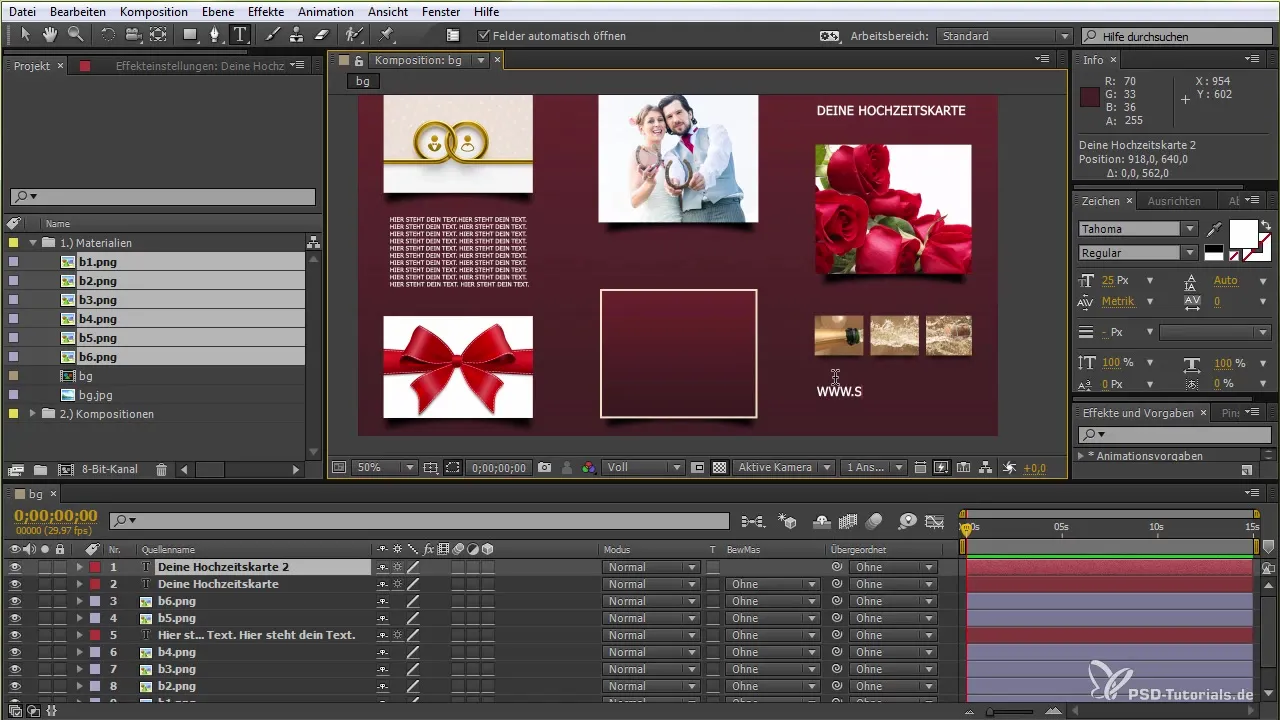Toggle visibility of b6.png layer
This screenshot has width=1280, height=720.
15,601
